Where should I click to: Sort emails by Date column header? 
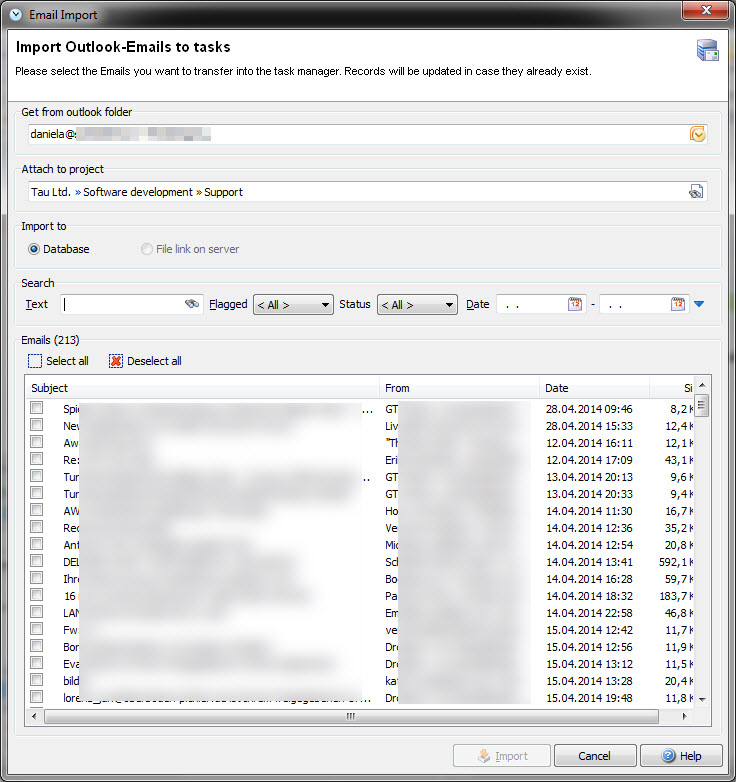pos(594,388)
